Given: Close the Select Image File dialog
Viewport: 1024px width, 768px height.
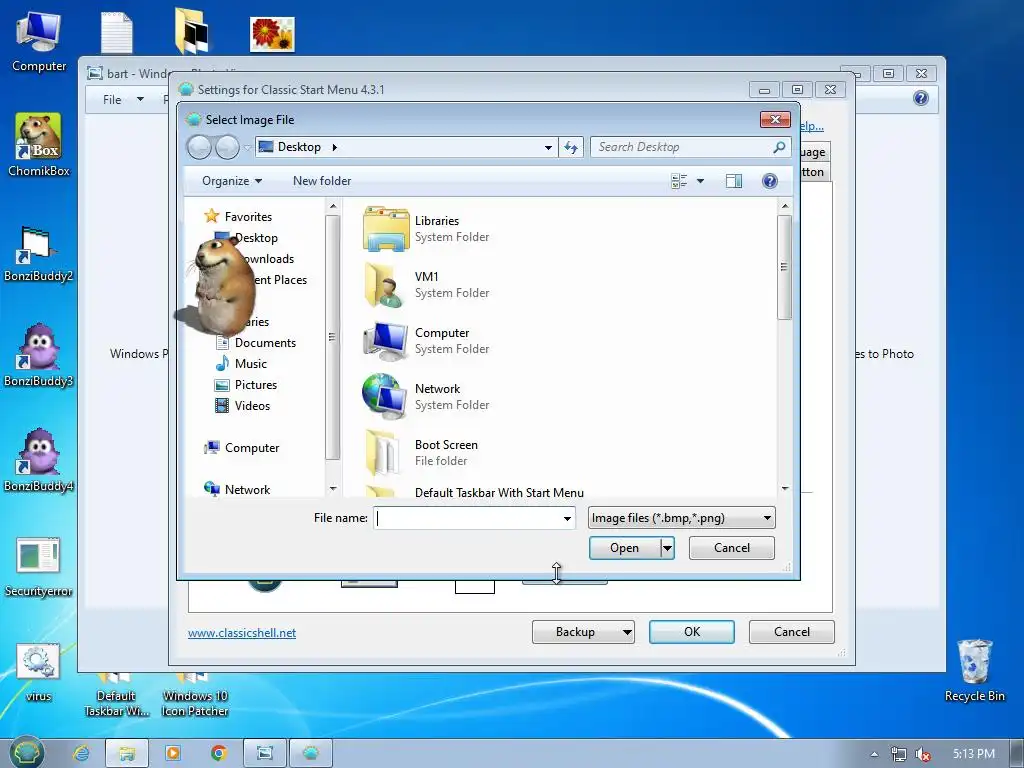Looking at the screenshot, I should point(775,120).
